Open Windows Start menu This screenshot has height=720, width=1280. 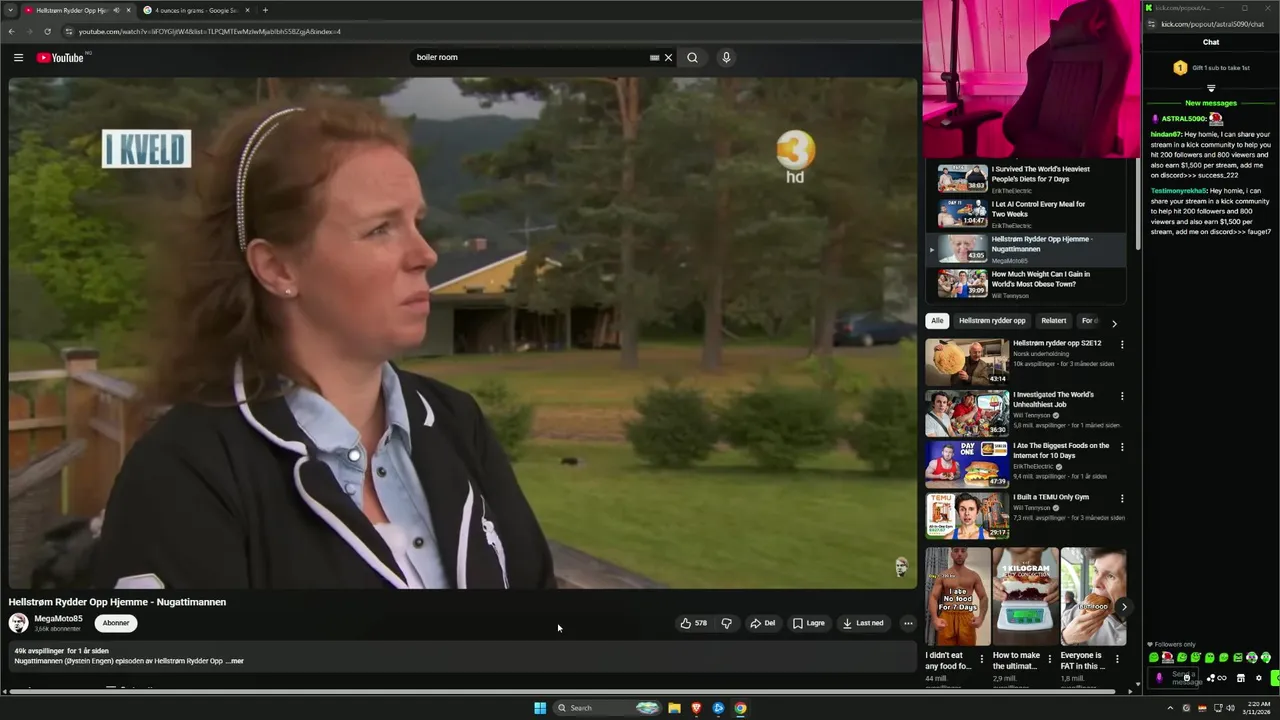click(x=540, y=708)
